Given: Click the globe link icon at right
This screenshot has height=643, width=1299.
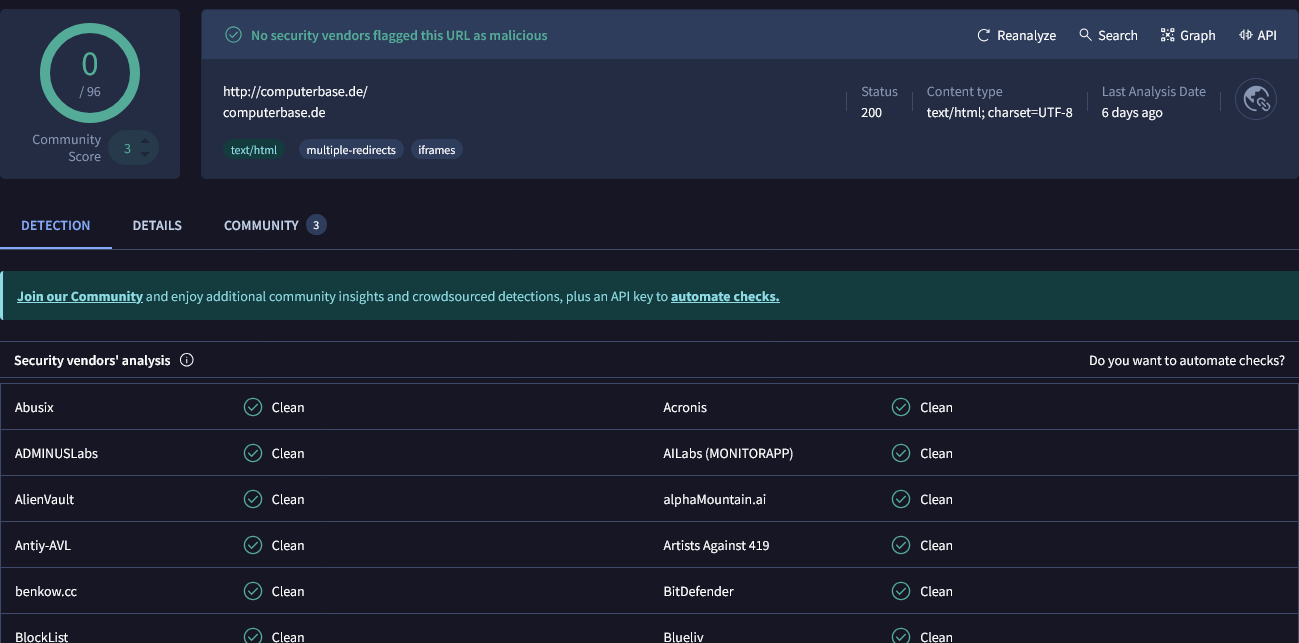Looking at the screenshot, I should 1256,99.
